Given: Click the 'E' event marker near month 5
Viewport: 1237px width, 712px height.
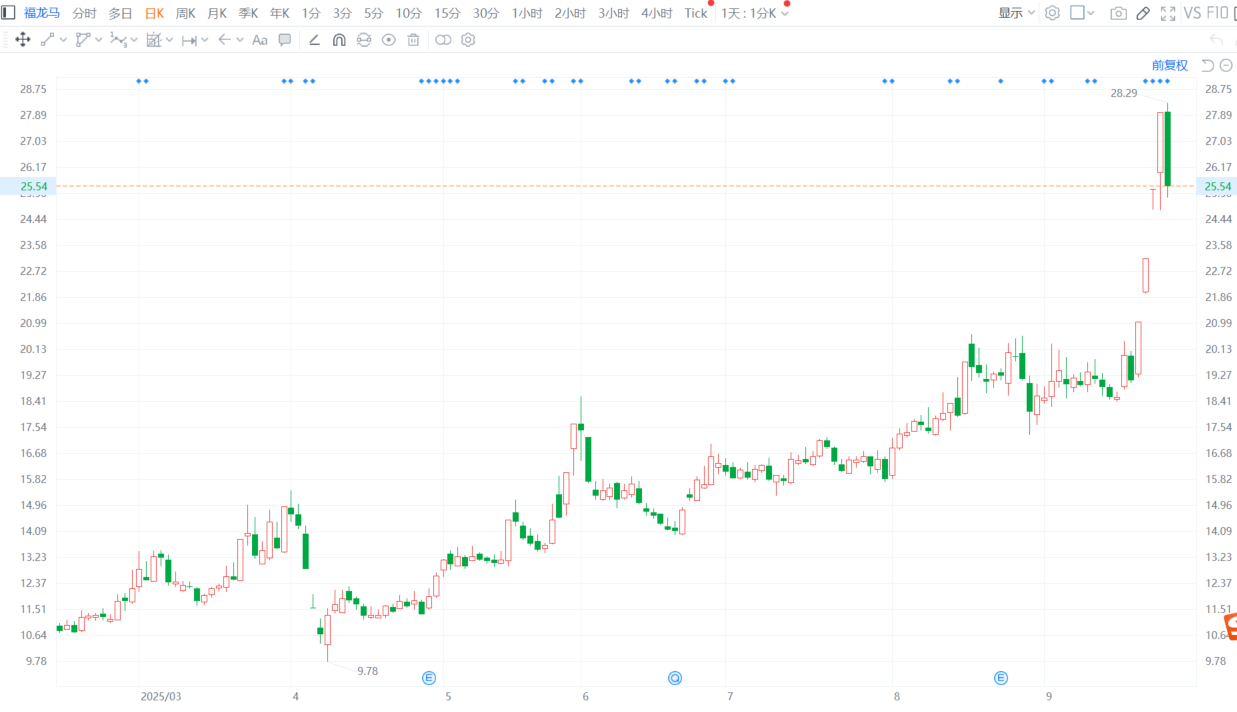Looking at the screenshot, I should point(429,678).
